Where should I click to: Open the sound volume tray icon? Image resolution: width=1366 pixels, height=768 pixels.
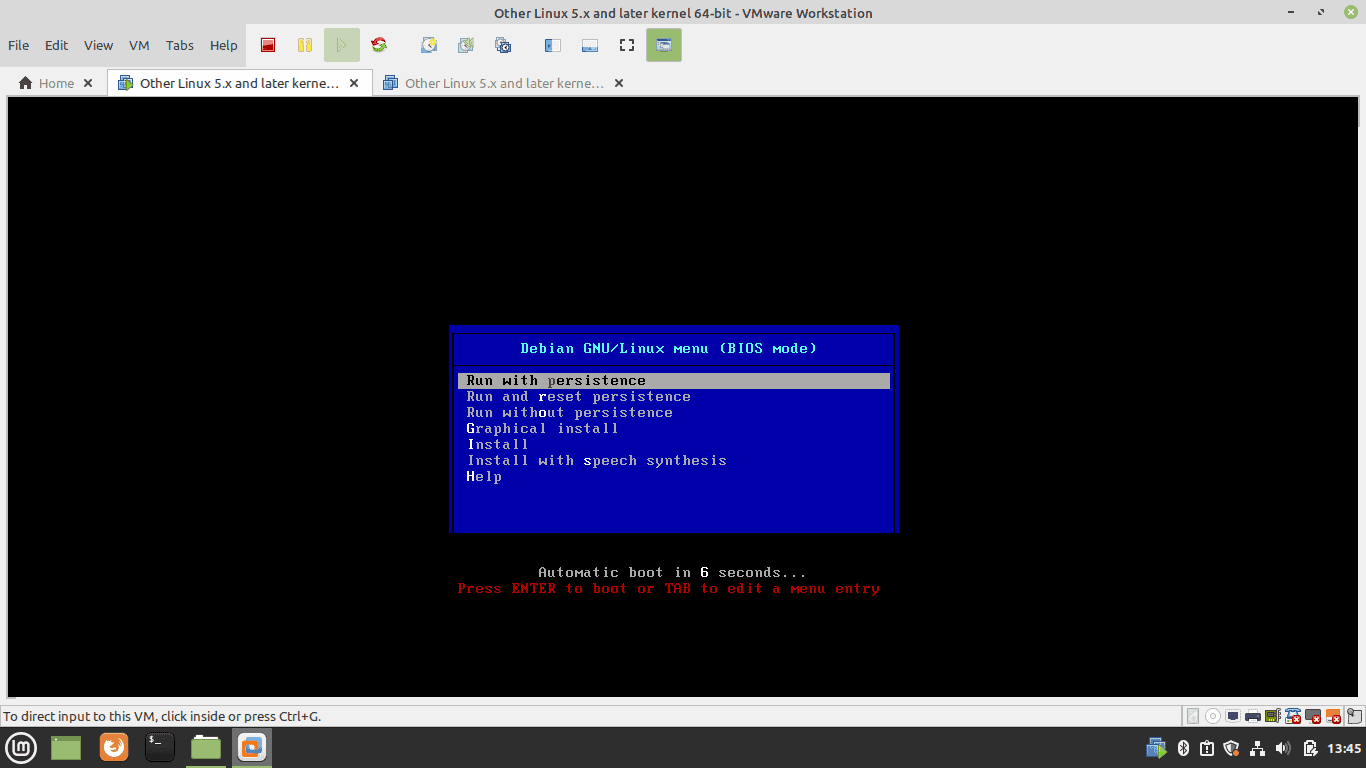click(1283, 748)
